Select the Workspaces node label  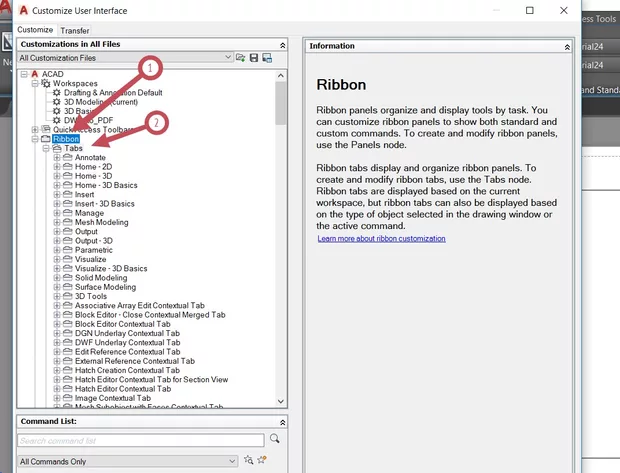tap(75, 83)
